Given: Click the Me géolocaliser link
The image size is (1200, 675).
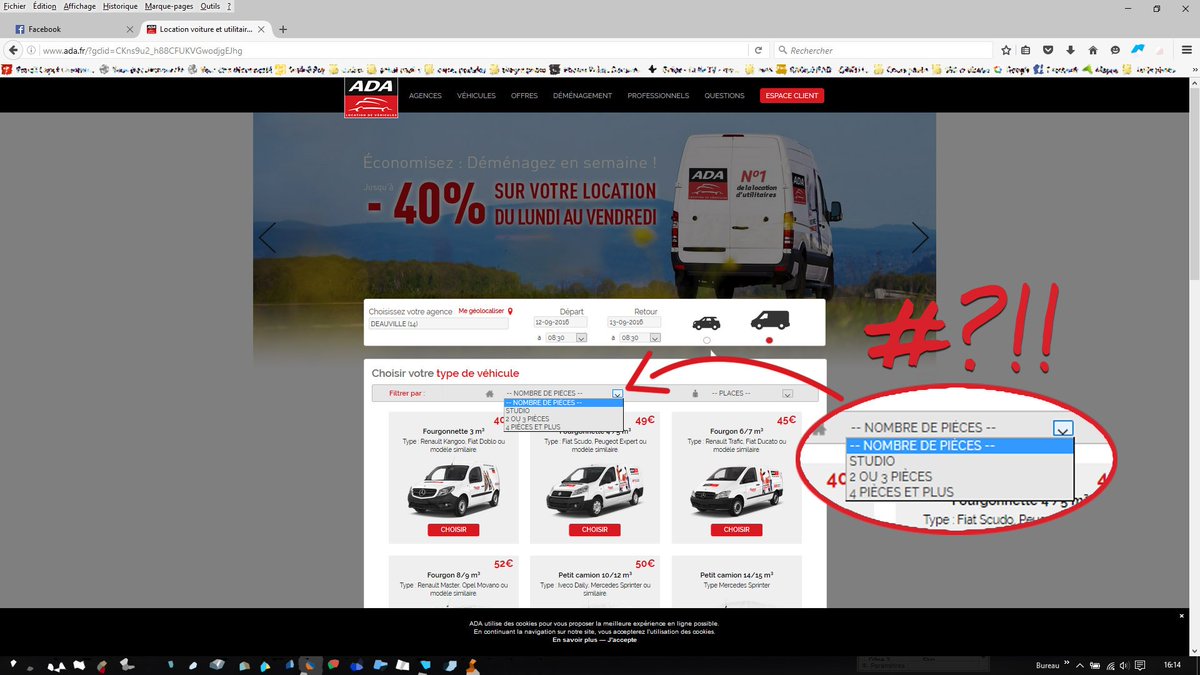Looking at the screenshot, I should click(x=482, y=311).
